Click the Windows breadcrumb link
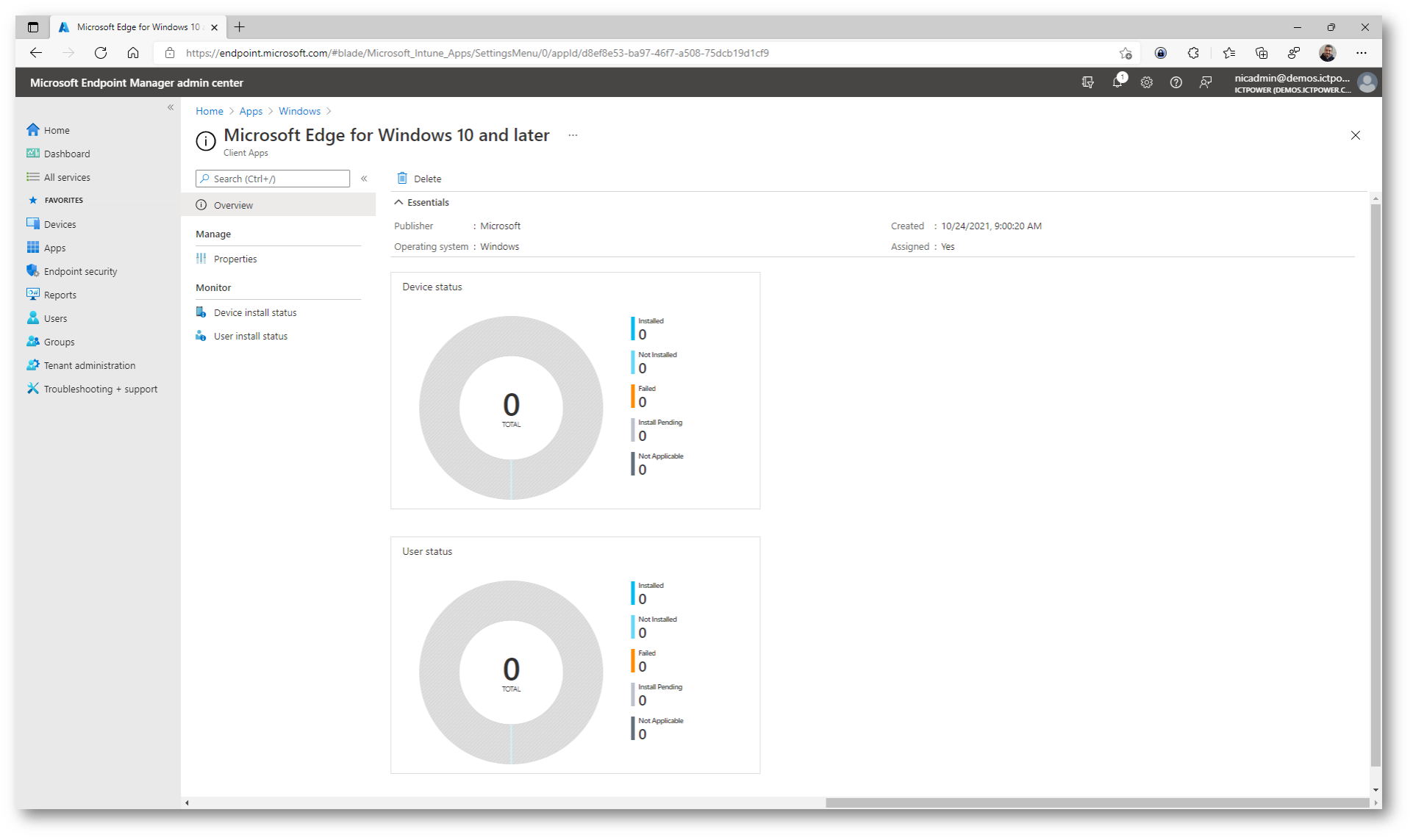Image resolution: width=1413 pixels, height=840 pixels. 299,111
